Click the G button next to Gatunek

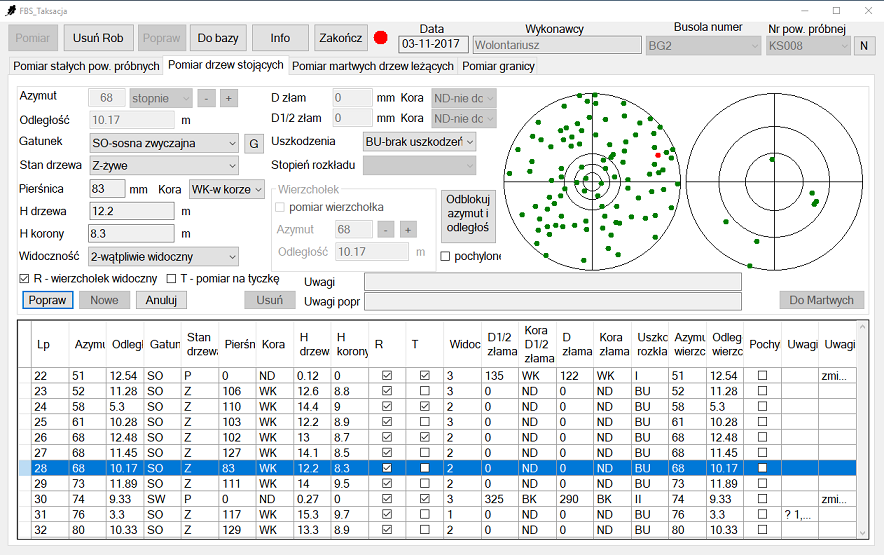255,142
